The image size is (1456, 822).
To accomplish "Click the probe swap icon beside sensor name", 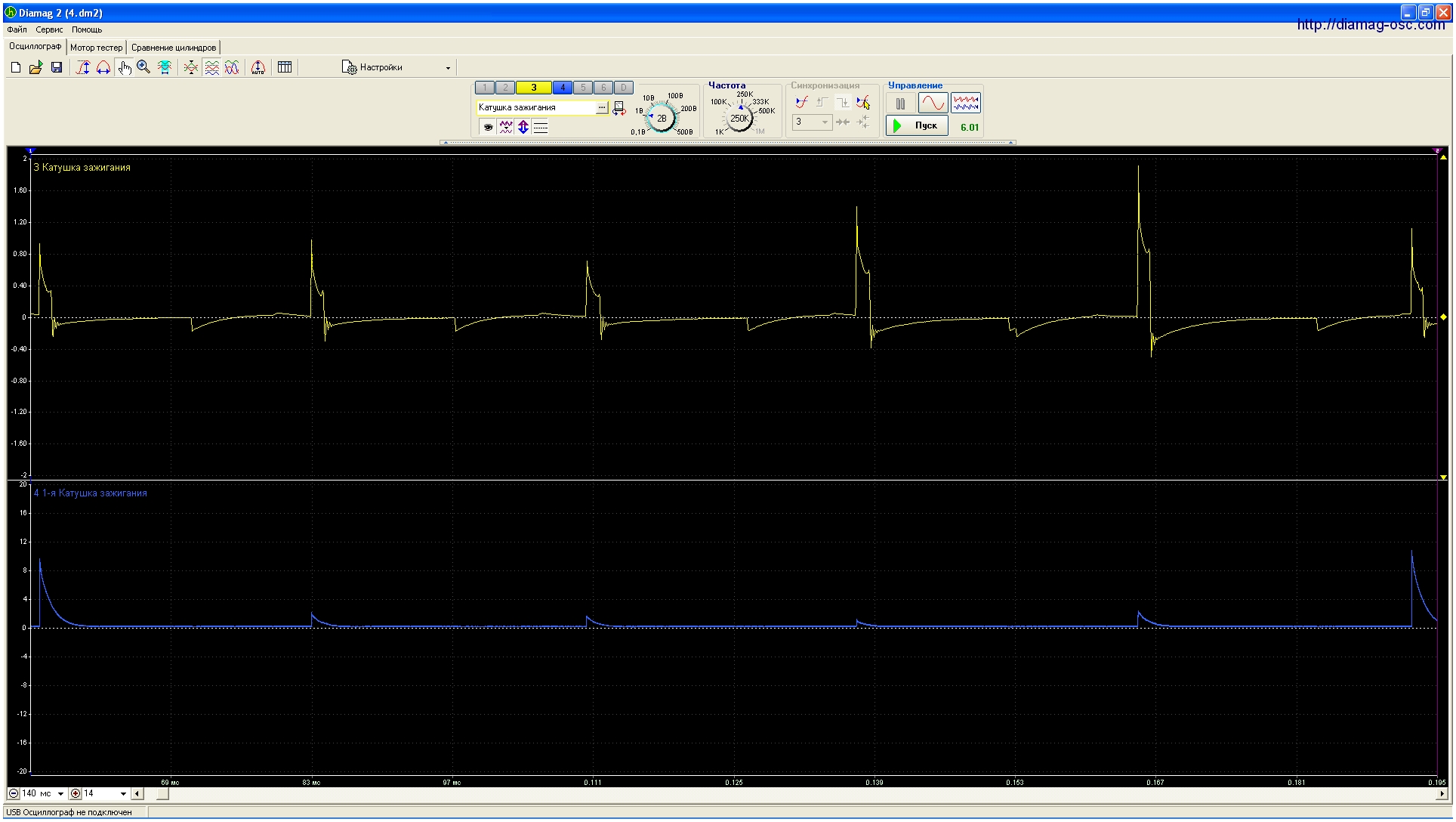I will (618, 108).
